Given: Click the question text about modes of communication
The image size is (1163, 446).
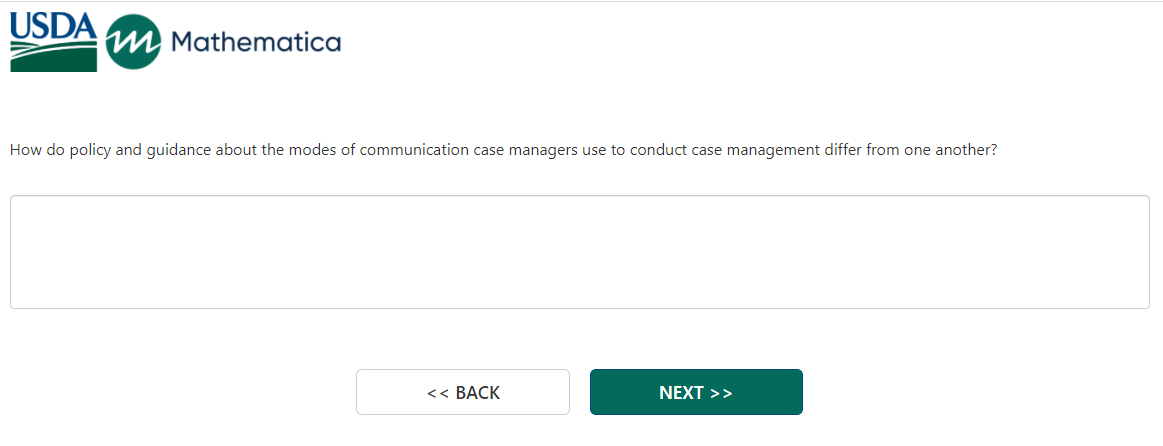Looking at the screenshot, I should tap(504, 150).
